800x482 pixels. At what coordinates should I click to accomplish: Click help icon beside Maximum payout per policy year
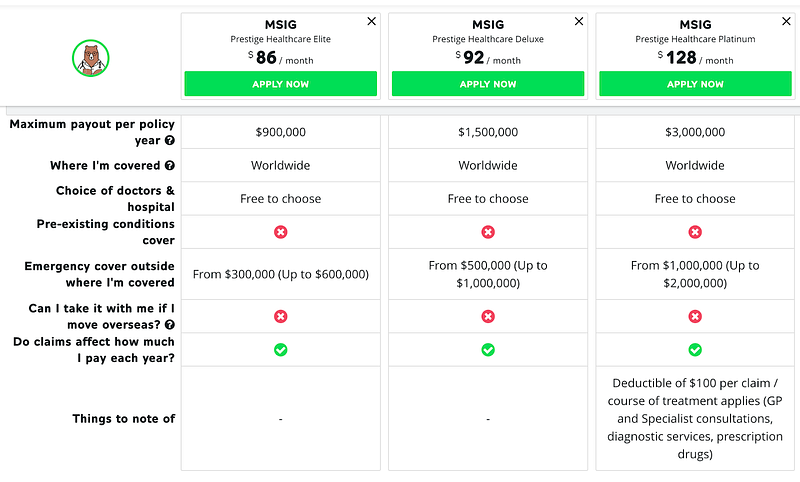(170, 141)
